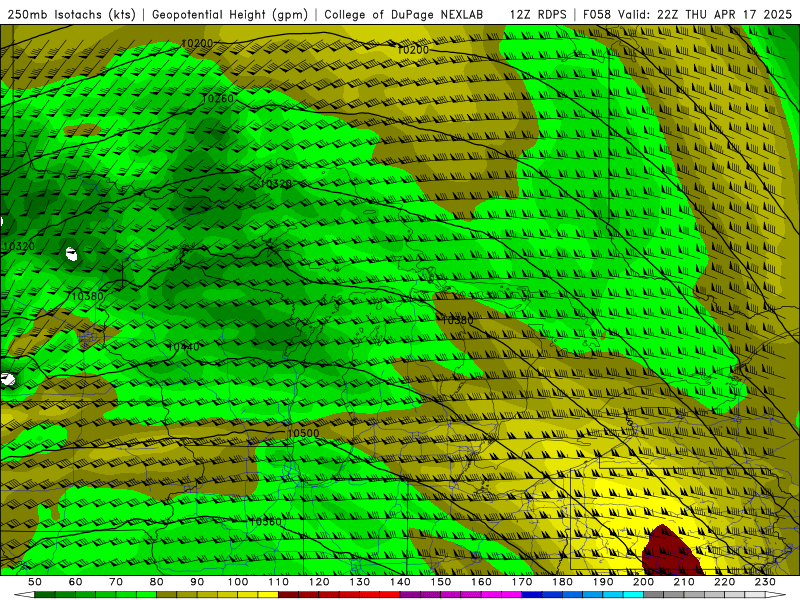Click the 120 value on the color scale
This screenshot has width=800, height=600.
[x=319, y=582]
